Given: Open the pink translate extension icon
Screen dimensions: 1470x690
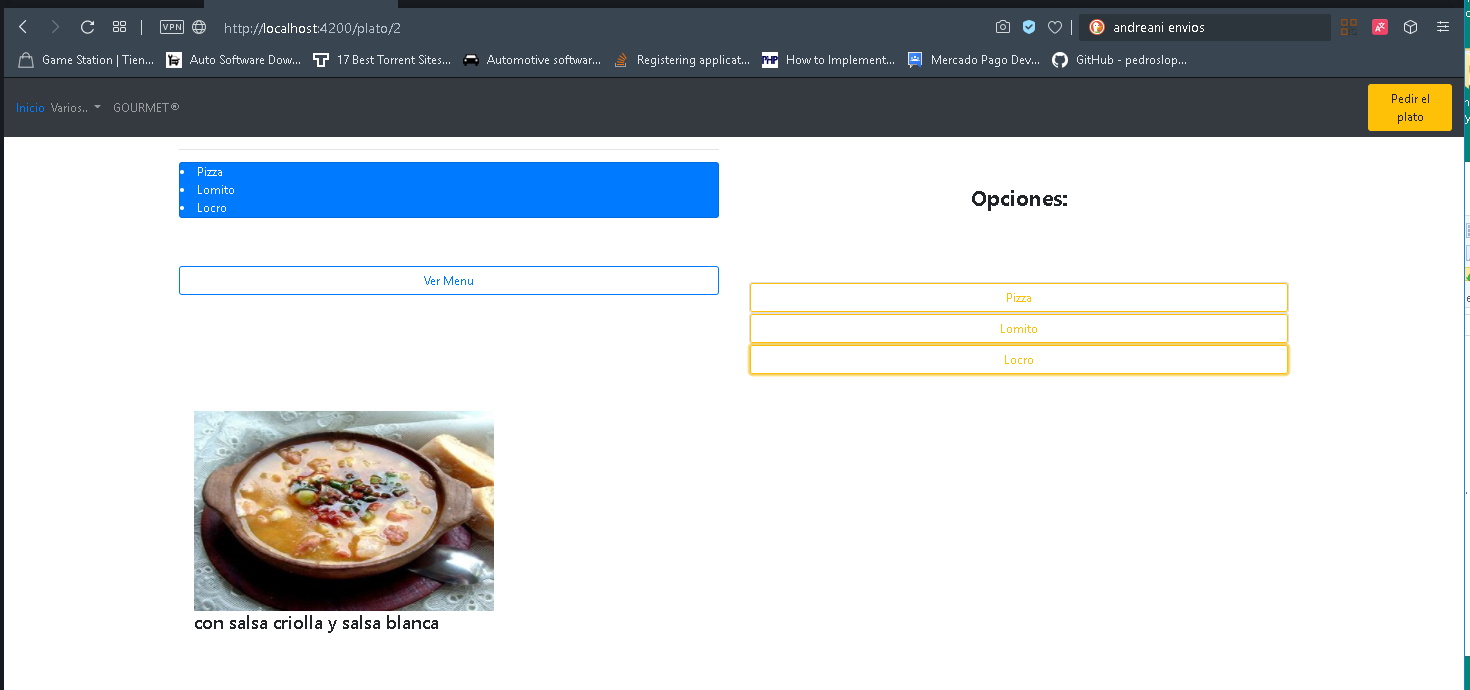Looking at the screenshot, I should pos(1380,27).
